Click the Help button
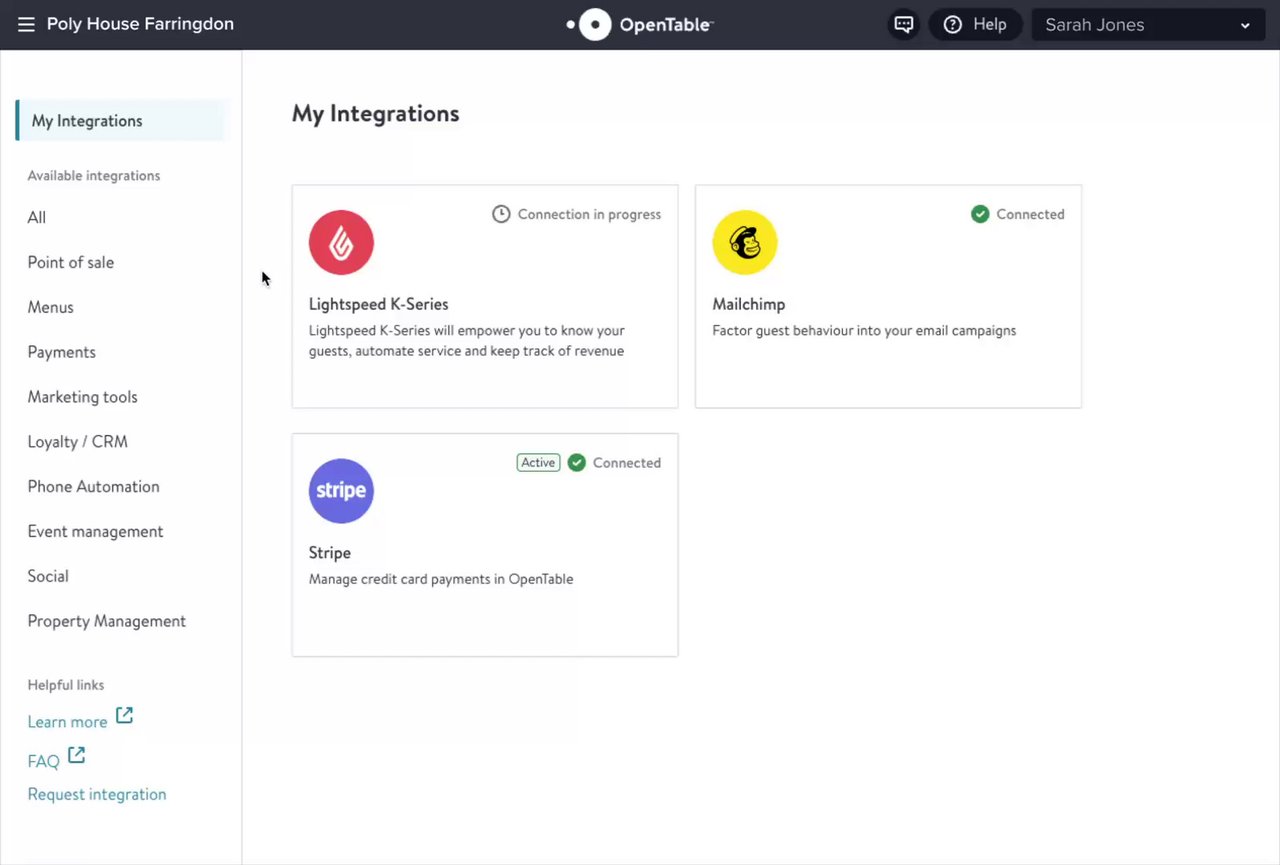1280x865 pixels. point(975,25)
